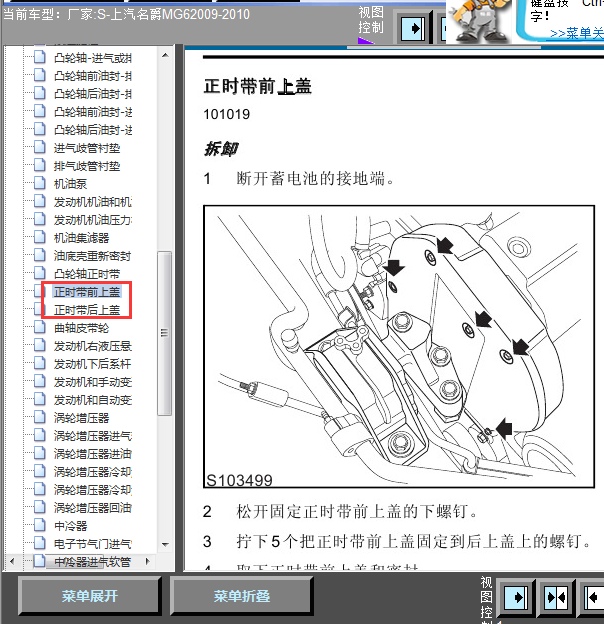Click the page icon beside 曲轴皮带轮
Screen dimensions: 604x624
pos(39,327)
